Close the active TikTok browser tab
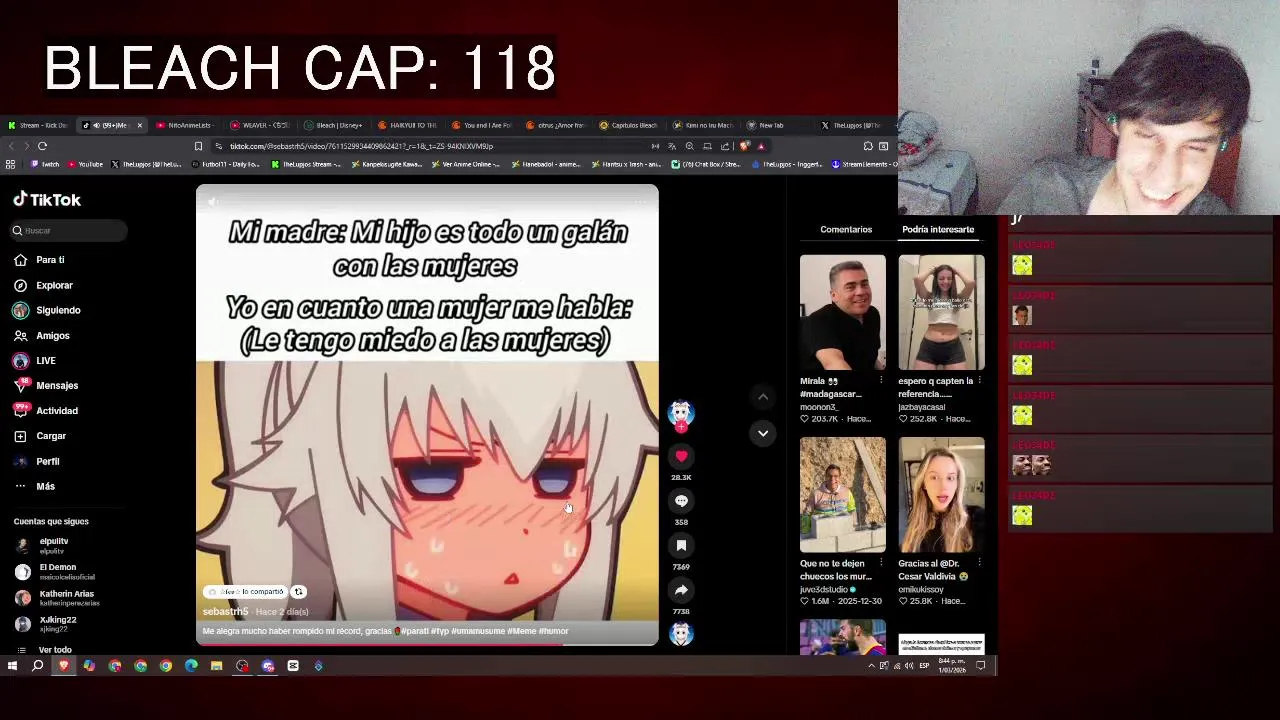The image size is (1280, 720). (139, 125)
